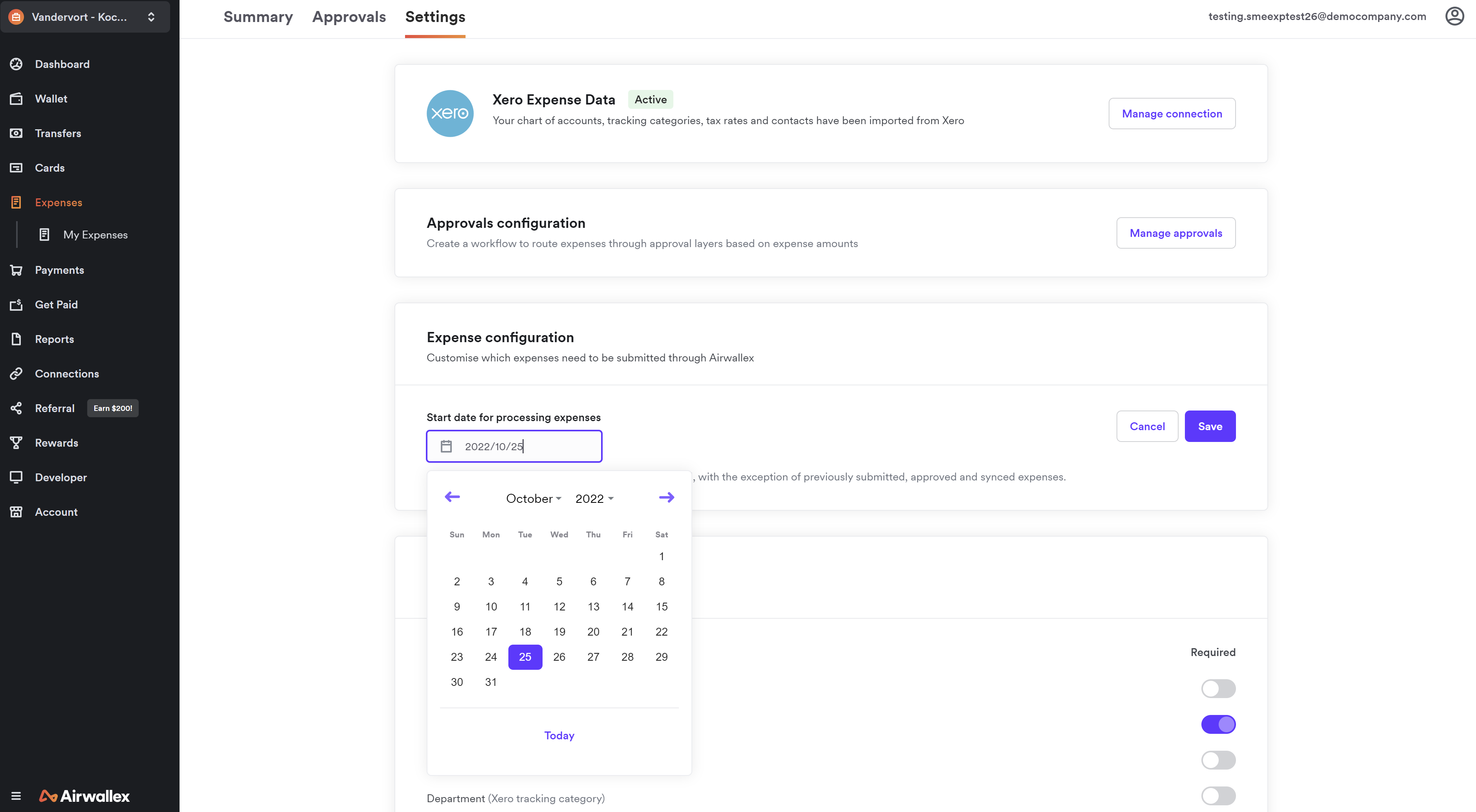
Task: Go to previous month arrow
Action: 453,497
